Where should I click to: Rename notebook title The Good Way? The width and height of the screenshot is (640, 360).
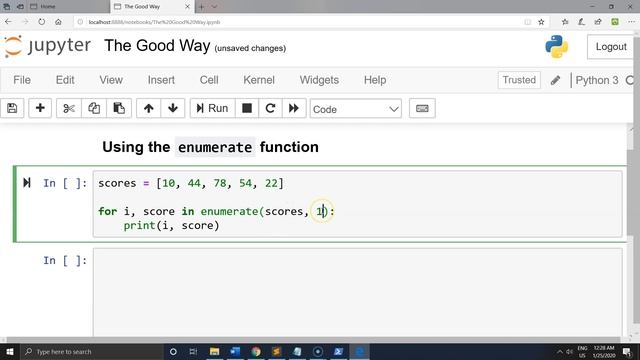[x=157, y=46]
